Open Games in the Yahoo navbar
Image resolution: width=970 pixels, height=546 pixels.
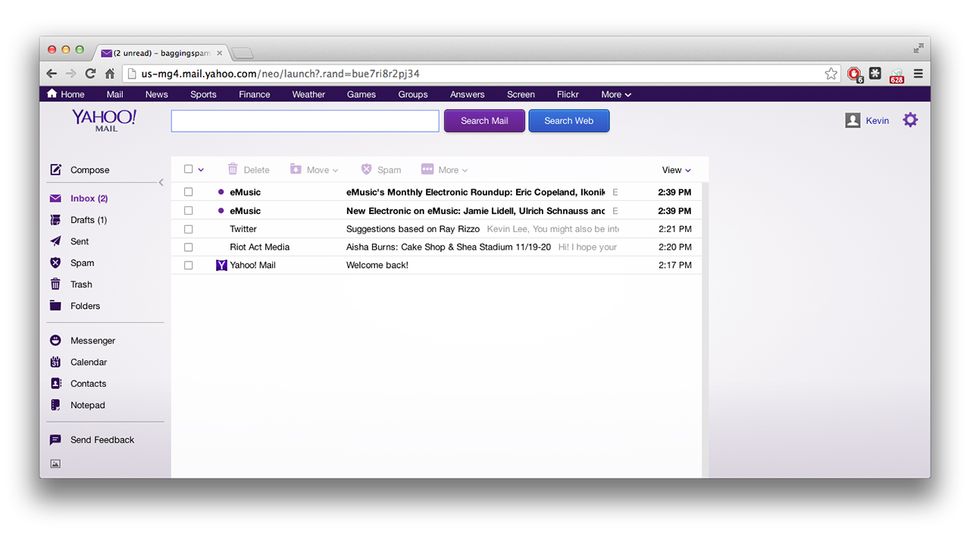tap(361, 95)
